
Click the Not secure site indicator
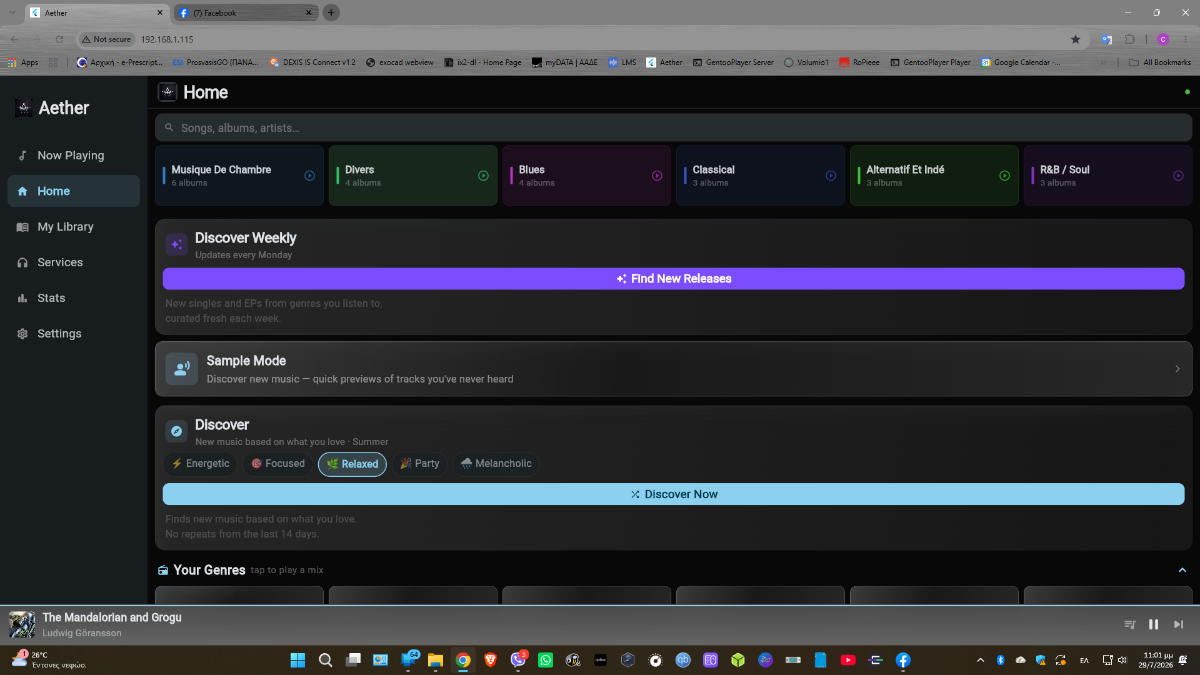click(x=106, y=39)
